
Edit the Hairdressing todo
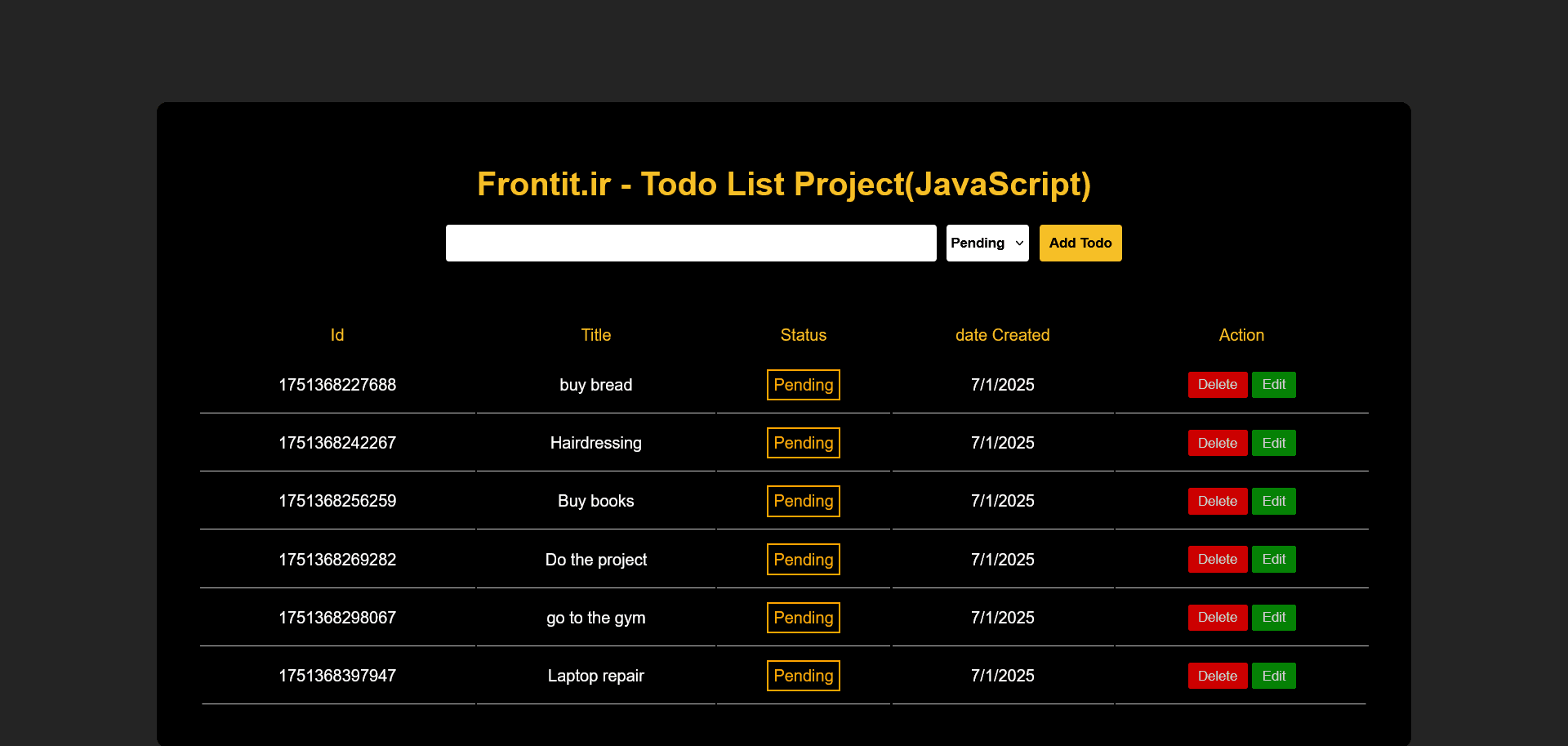1273,443
